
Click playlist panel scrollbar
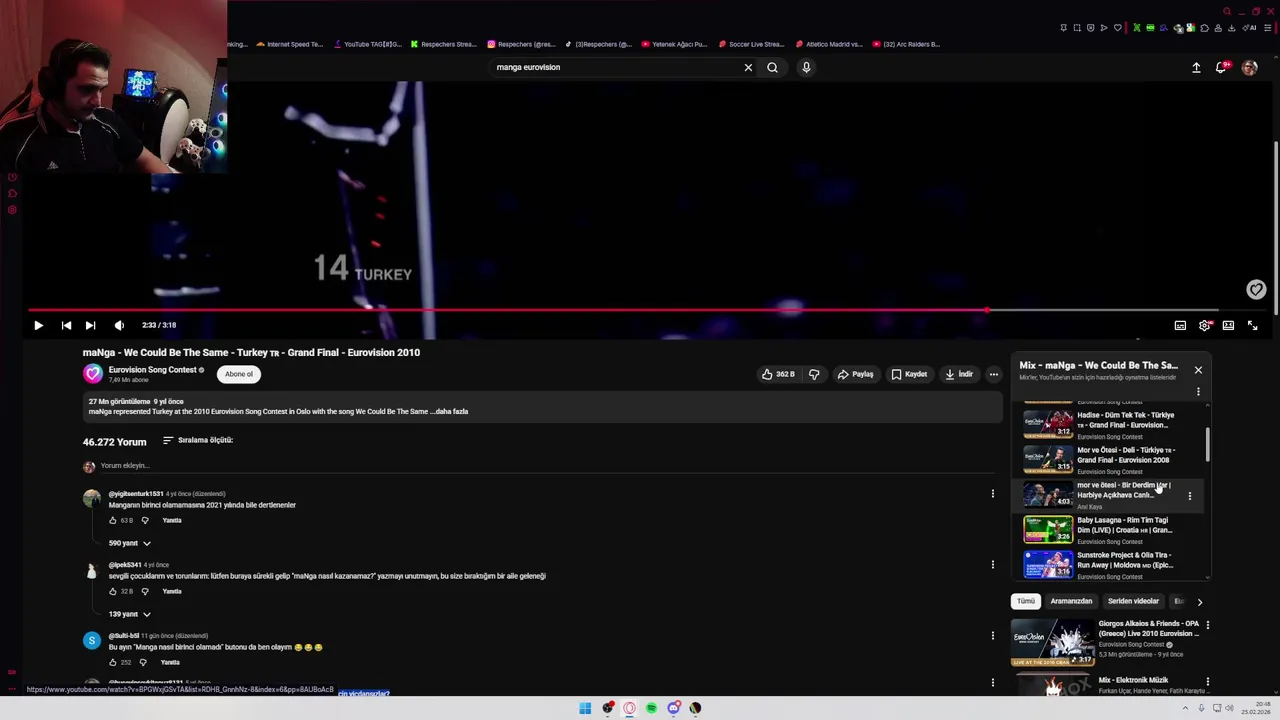1208,445
